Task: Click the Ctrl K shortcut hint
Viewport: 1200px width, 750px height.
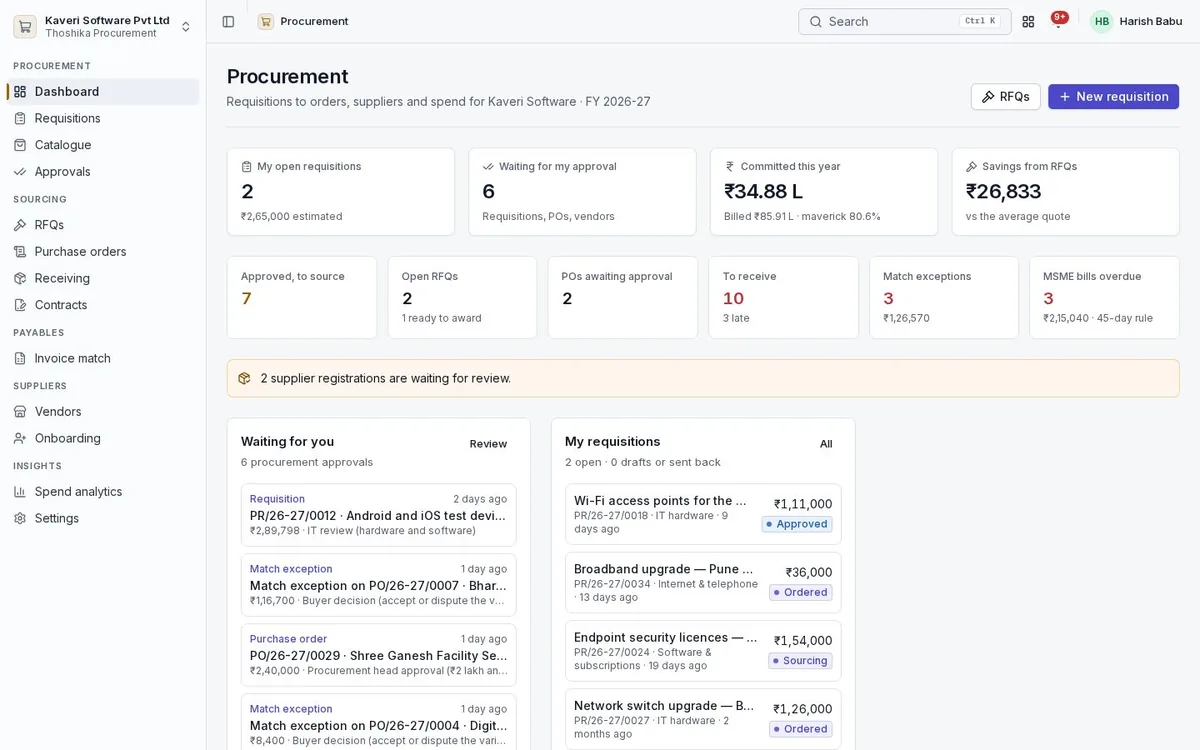Action: 979,21
